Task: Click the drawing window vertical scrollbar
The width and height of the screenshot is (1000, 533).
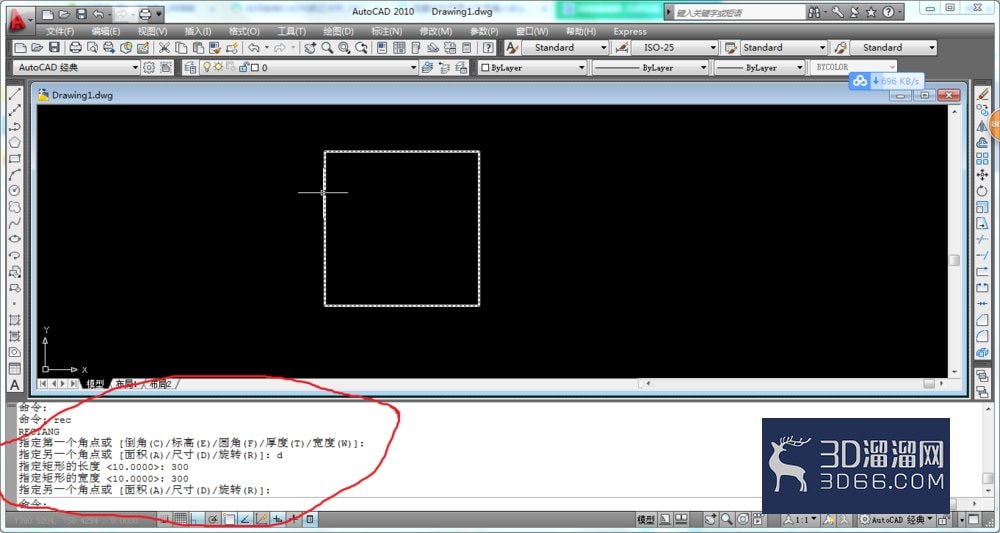Action: pos(954,240)
